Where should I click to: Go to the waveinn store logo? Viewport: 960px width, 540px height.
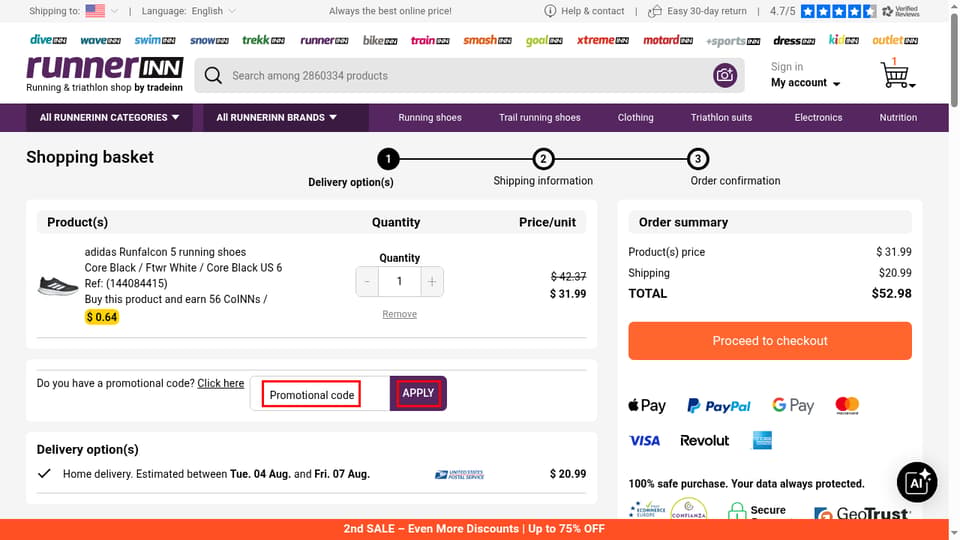100,40
